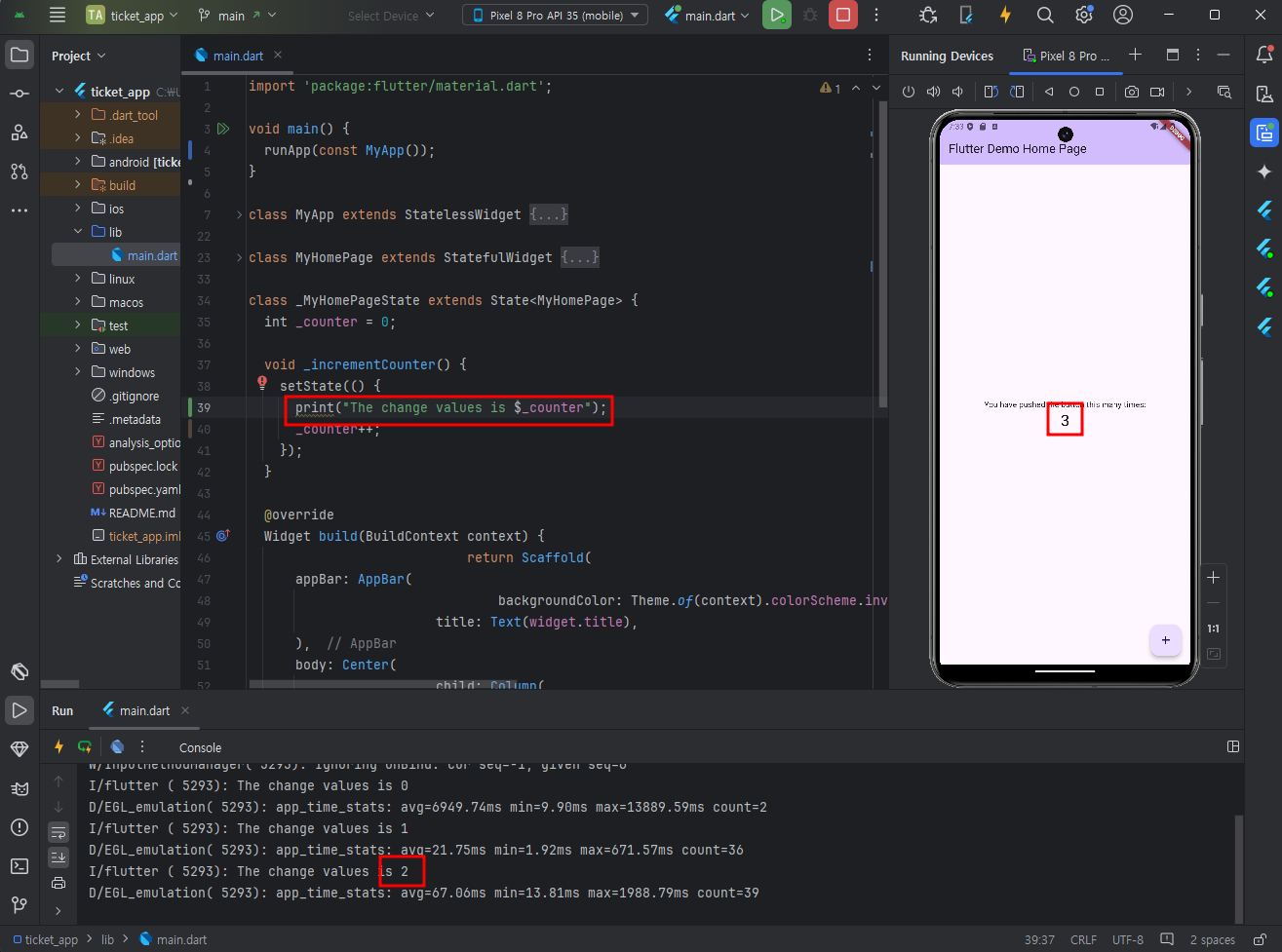Open Pixel 8 Pro API 35 device dropdown

(556, 15)
